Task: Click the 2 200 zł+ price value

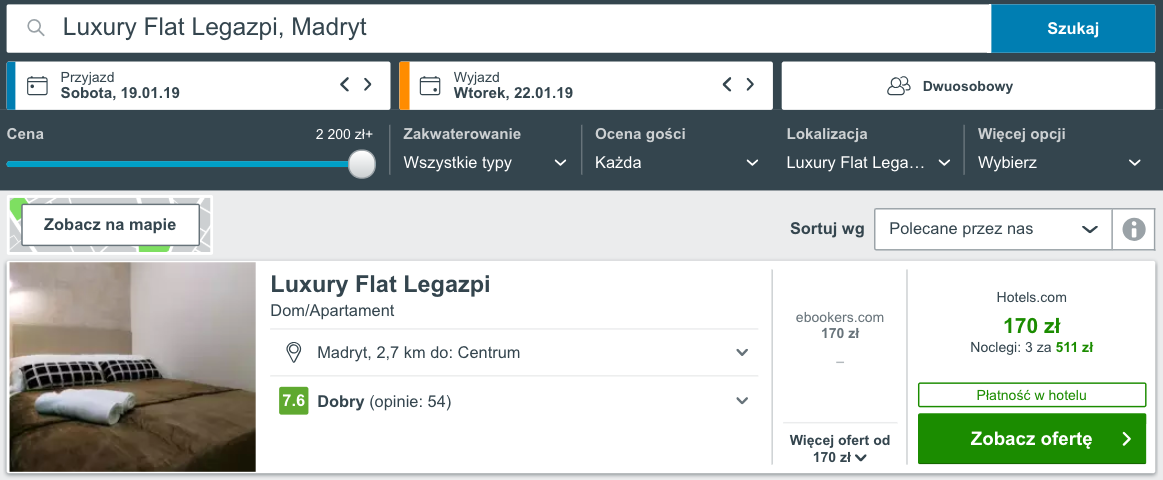Action: 344,134
